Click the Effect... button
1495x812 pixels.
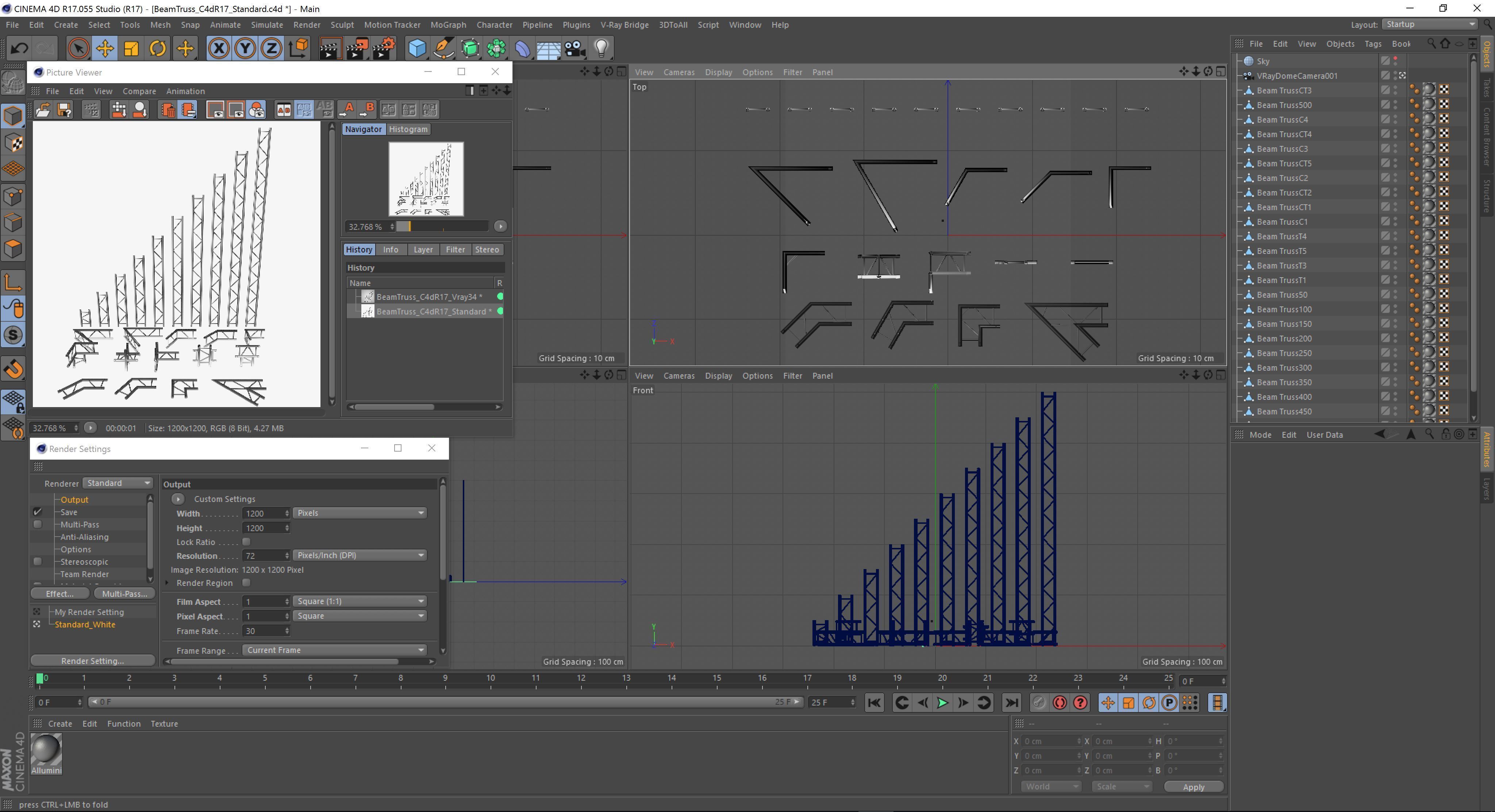[60, 594]
